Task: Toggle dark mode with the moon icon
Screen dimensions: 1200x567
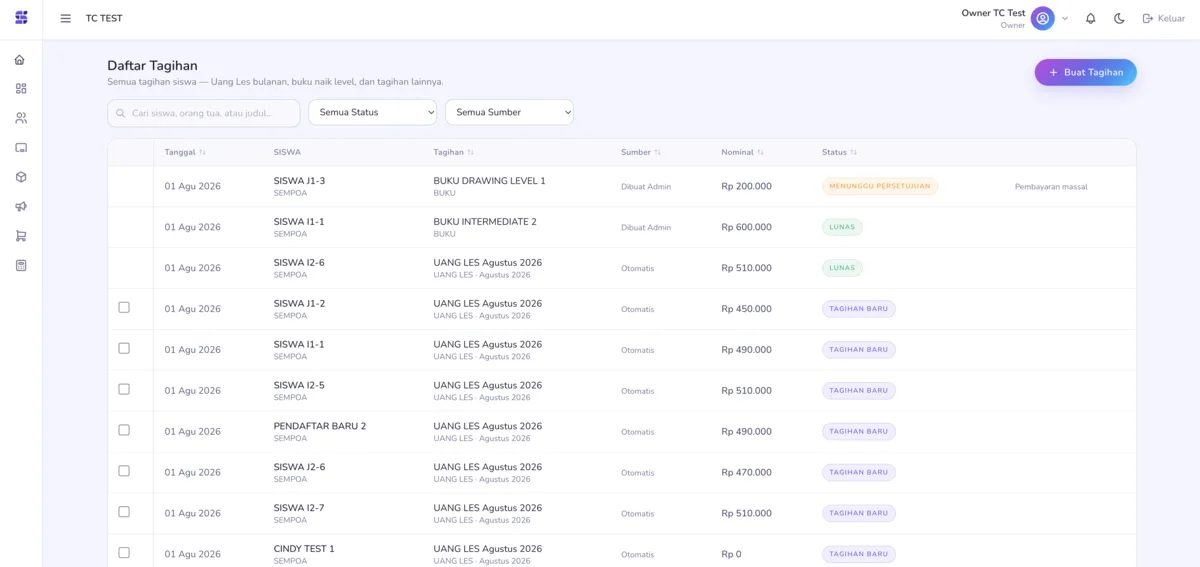Action: (1119, 18)
